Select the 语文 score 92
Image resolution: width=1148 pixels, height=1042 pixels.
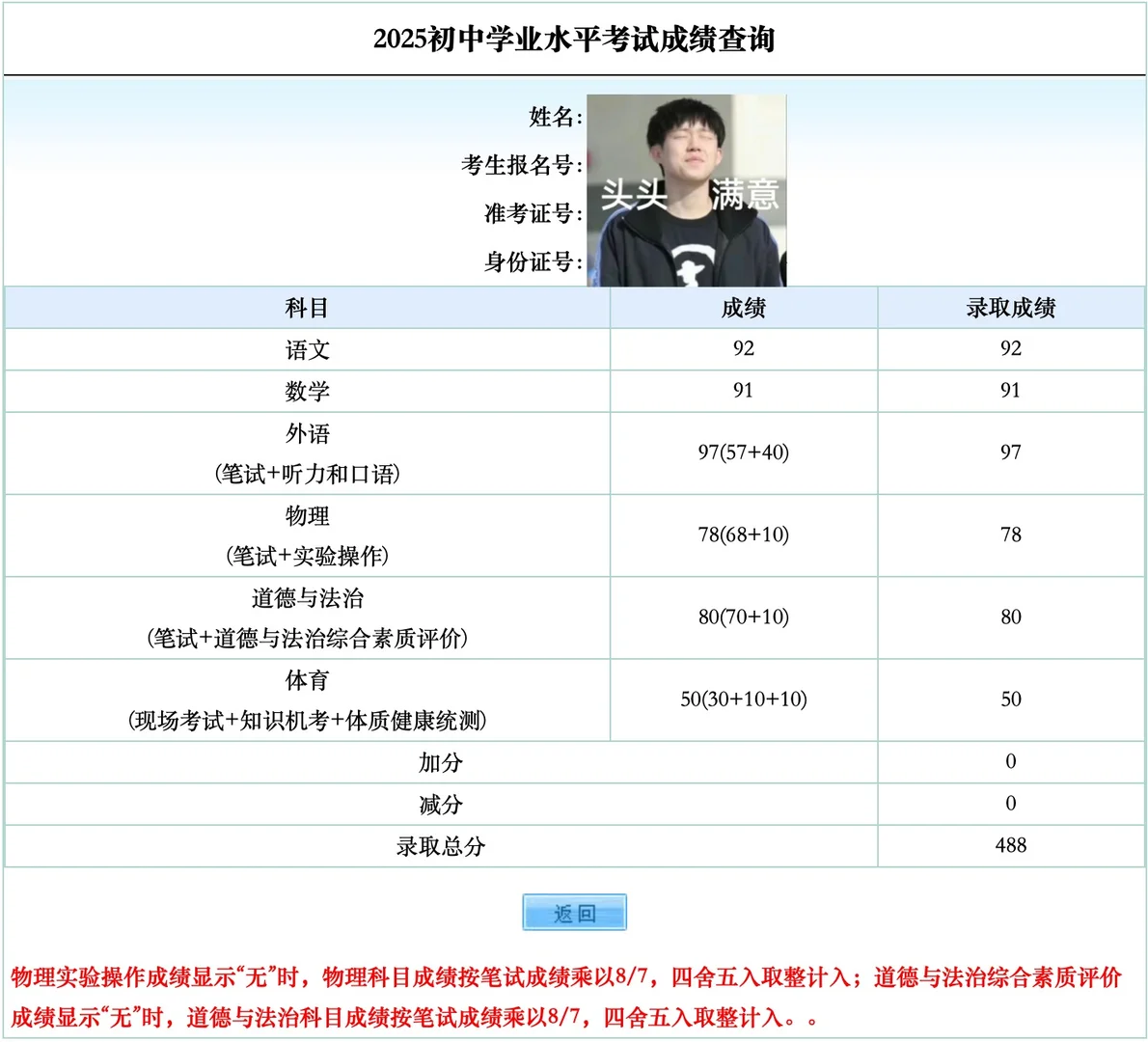click(741, 348)
